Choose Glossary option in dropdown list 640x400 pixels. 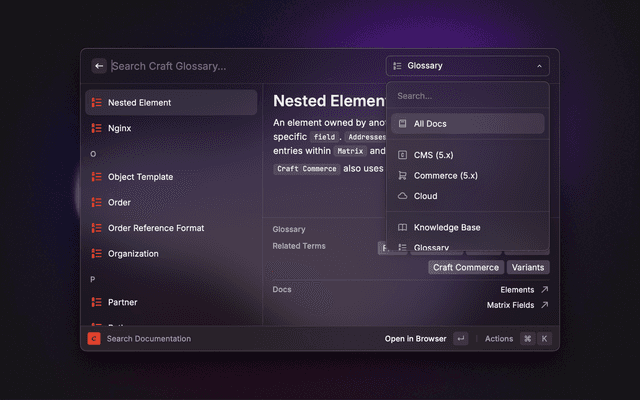pyautogui.click(x=430, y=246)
